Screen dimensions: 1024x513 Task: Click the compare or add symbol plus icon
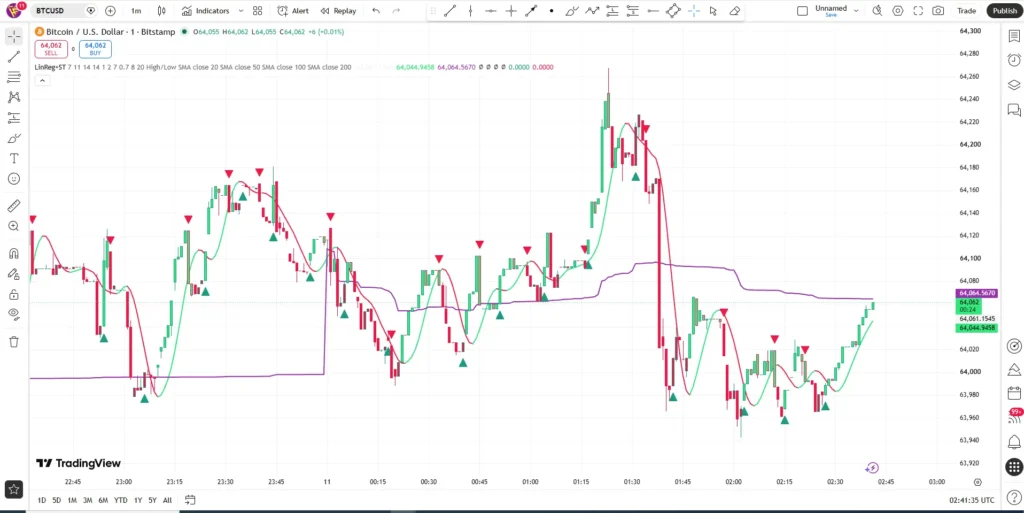coord(110,10)
